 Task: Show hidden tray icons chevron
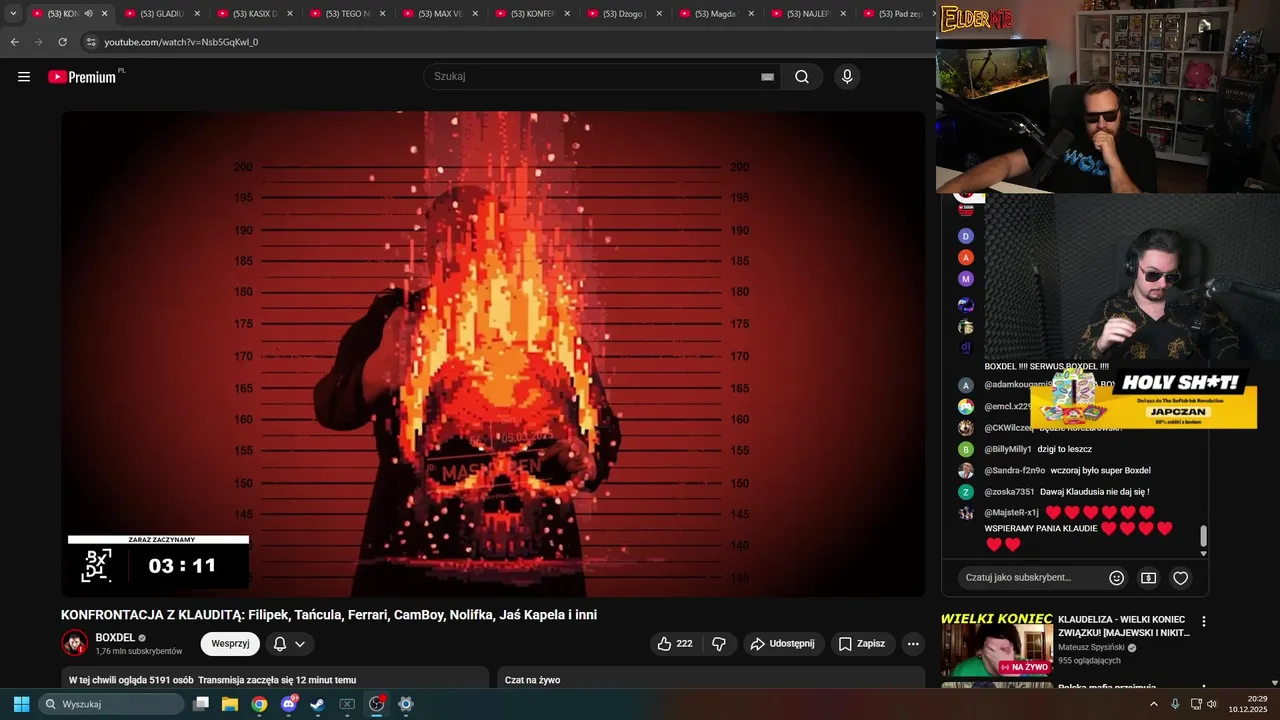(x=1153, y=704)
